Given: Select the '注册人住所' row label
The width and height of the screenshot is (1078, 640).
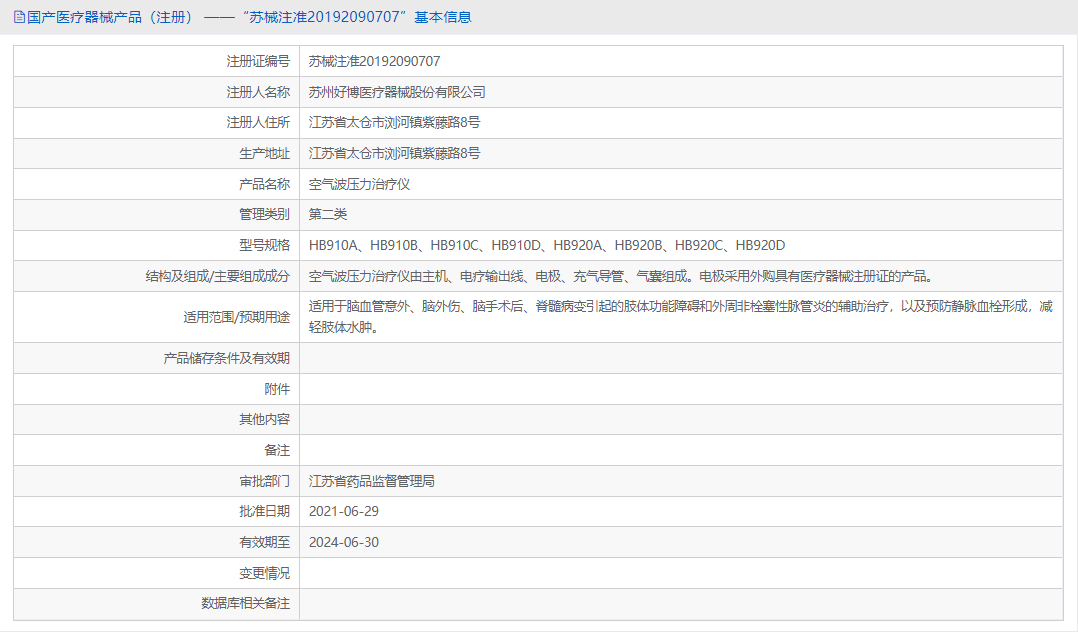Looking at the screenshot, I should tap(258, 122).
